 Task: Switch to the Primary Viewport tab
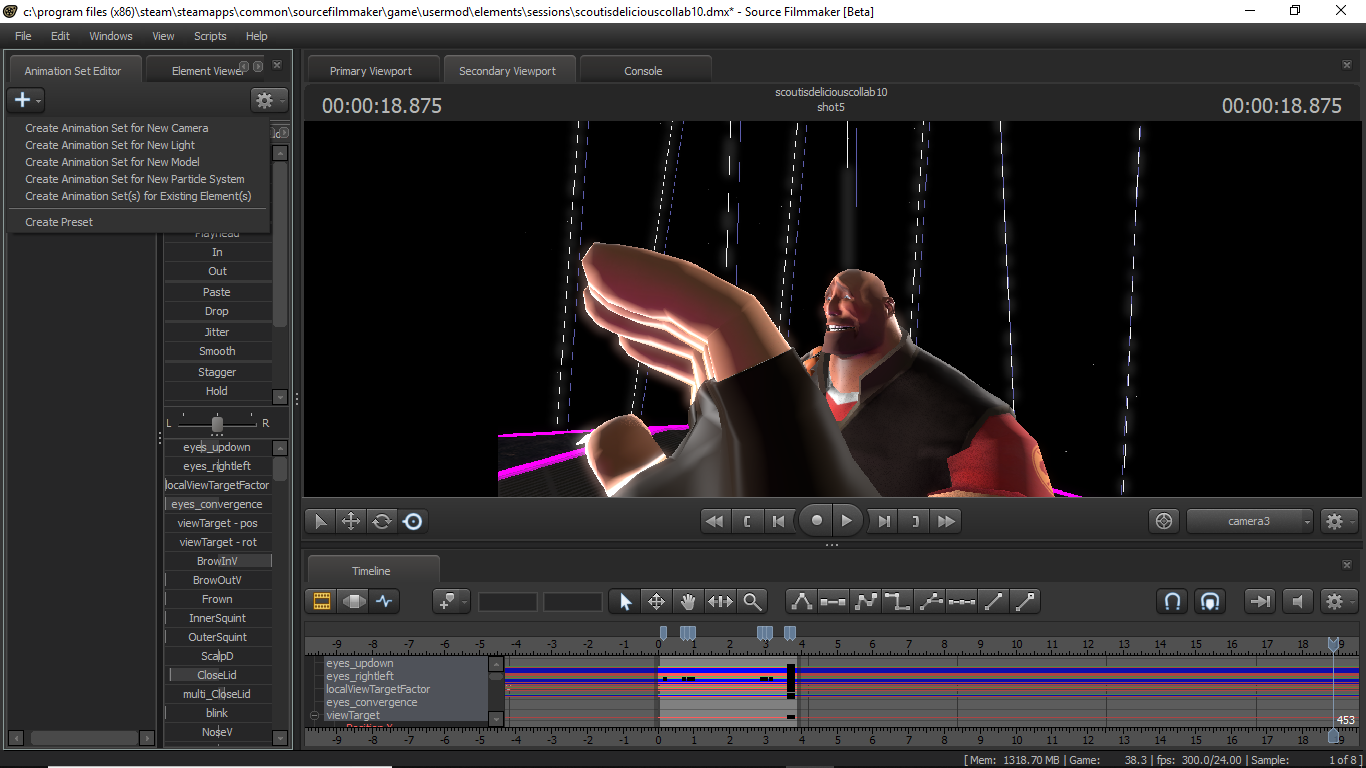click(x=371, y=71)
